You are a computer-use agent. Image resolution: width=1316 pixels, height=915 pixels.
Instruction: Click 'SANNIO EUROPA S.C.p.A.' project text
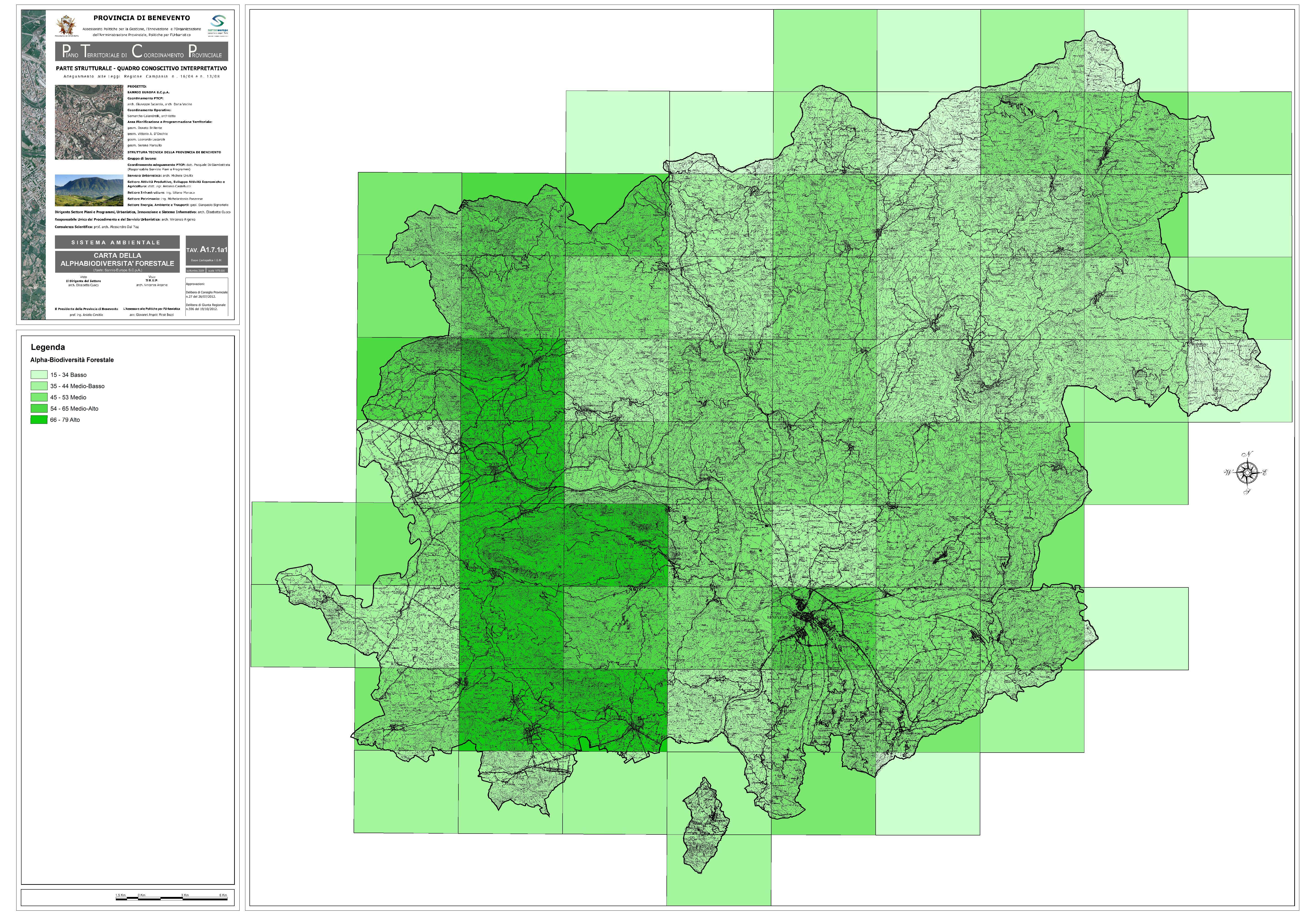pyautogui.click(x=149, y=92)
